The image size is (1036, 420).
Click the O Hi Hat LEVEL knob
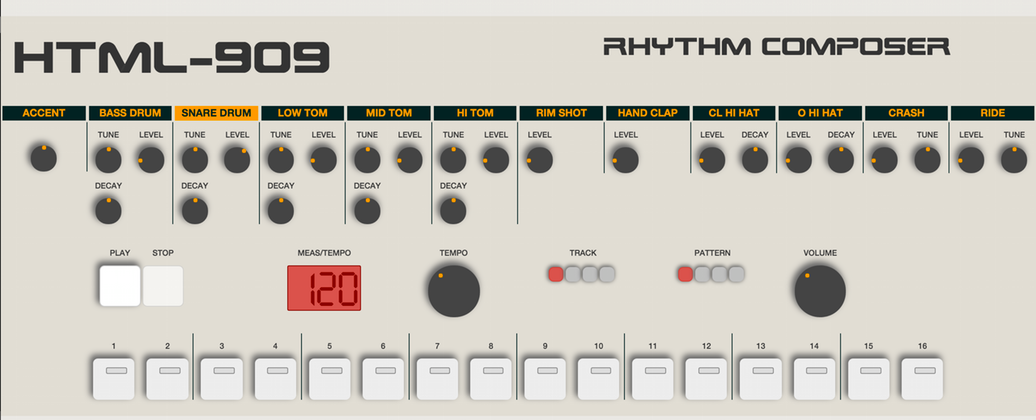pyautogui.click(x=798, y=160)
